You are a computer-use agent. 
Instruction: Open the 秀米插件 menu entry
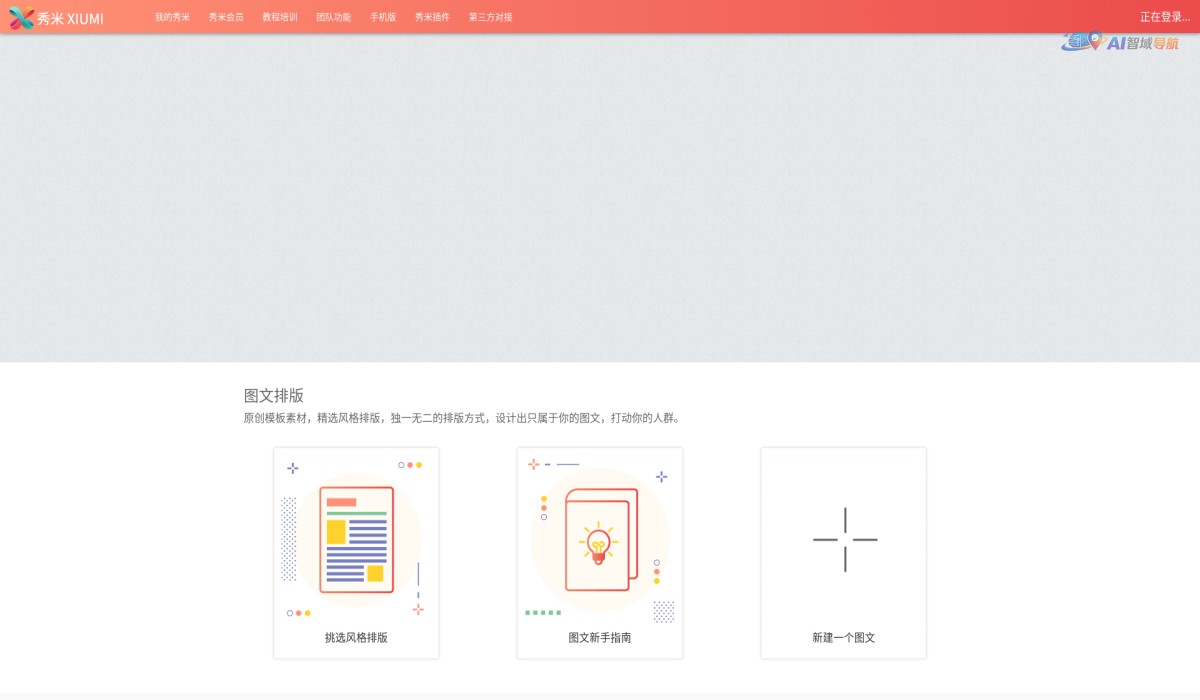coord(429,16)
